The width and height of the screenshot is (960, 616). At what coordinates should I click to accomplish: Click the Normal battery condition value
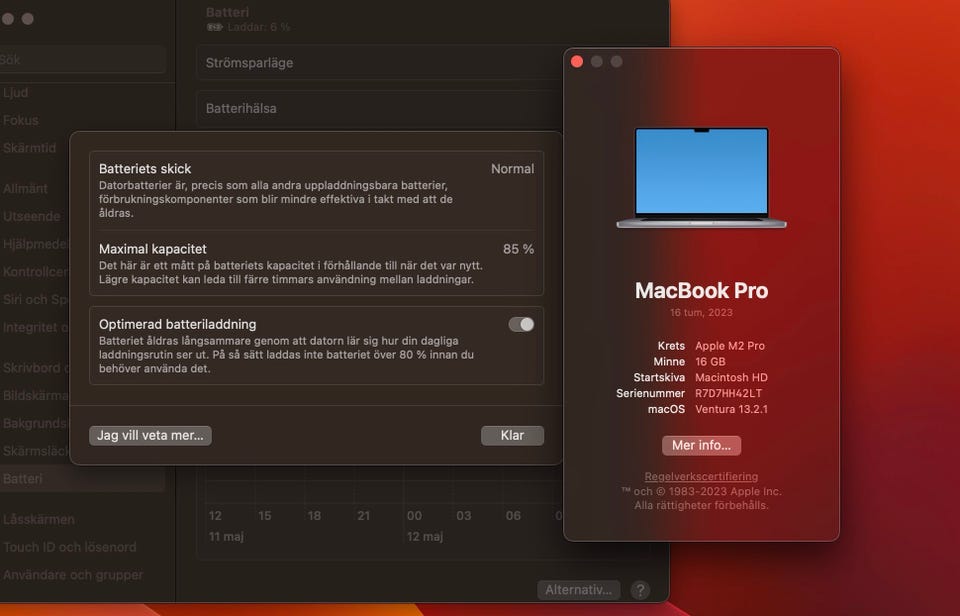512,169
